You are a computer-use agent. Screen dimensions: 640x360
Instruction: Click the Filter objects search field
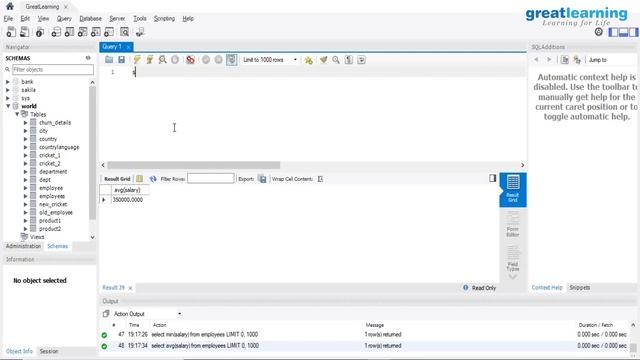(x=53, y=69)
